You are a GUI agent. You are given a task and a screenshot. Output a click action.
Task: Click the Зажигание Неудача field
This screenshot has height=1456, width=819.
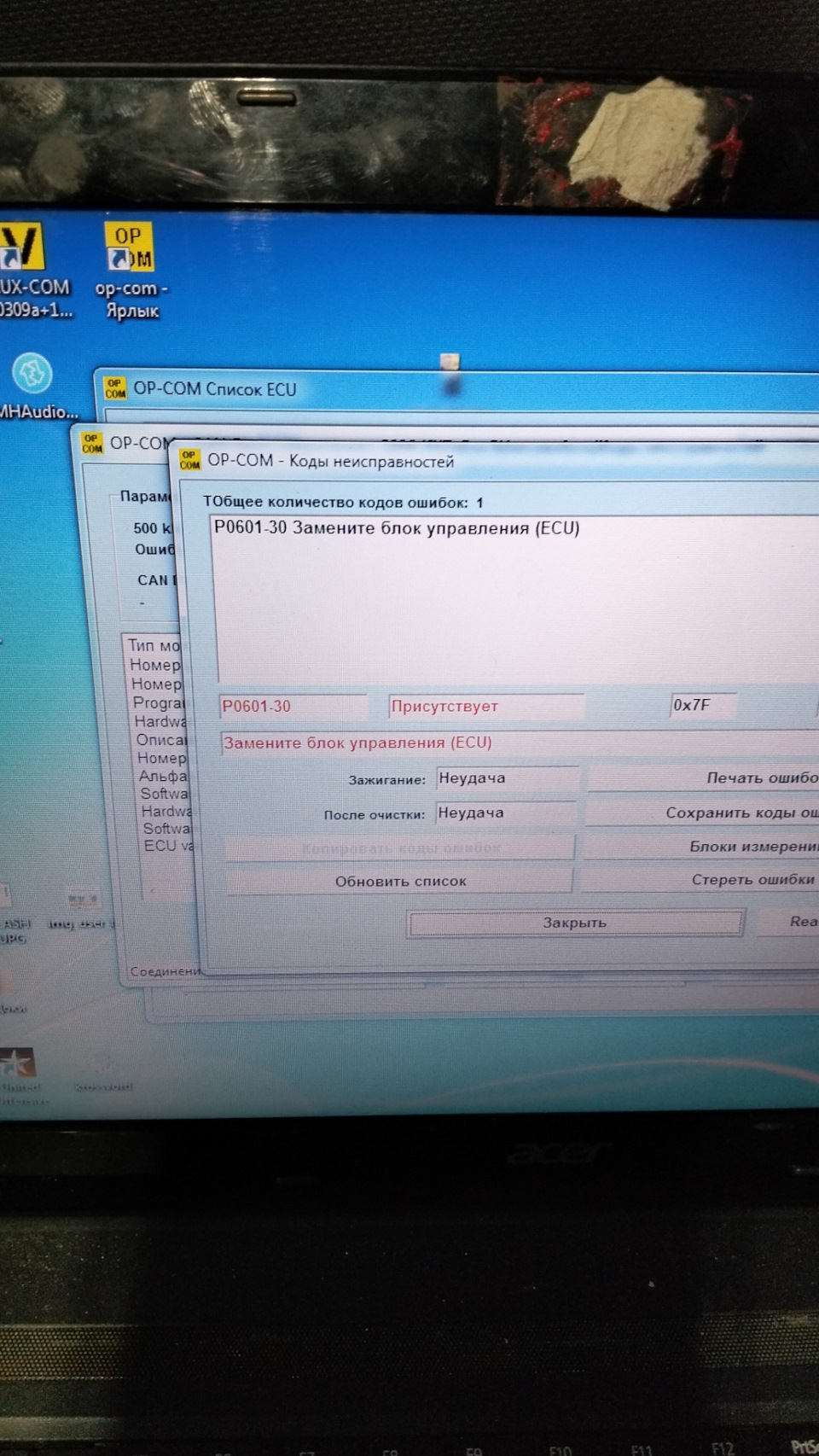(x=508, y=778)
